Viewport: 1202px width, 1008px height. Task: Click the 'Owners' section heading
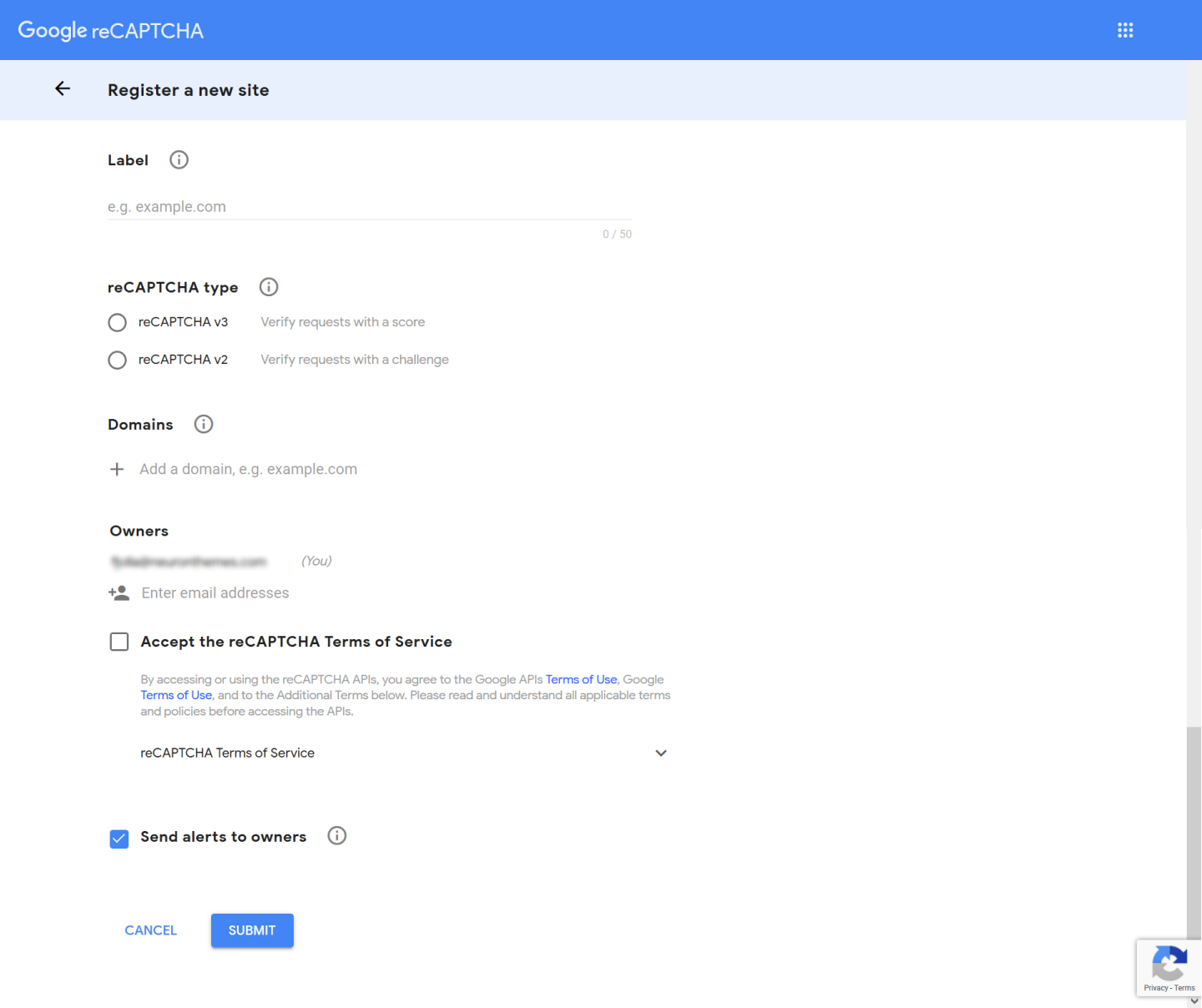click(139, 531)
